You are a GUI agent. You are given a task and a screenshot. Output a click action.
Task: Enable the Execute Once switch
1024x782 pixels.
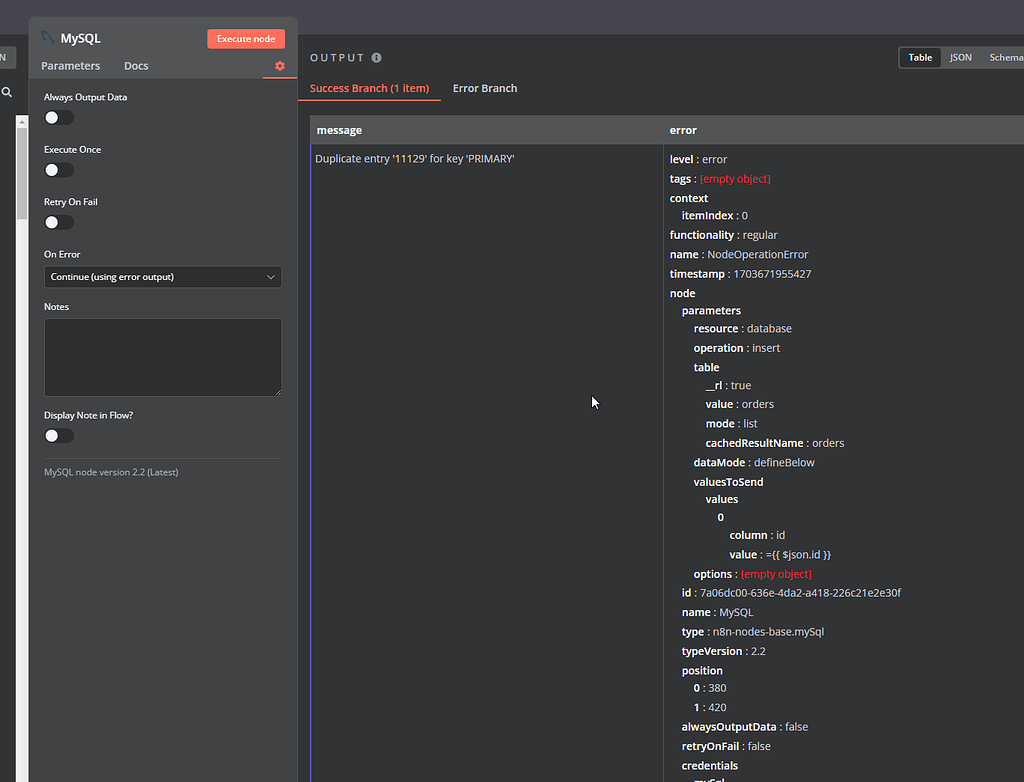(x=59, y=170)
